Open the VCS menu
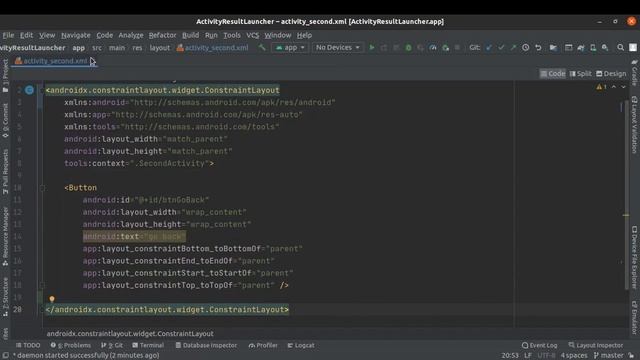 coord(253,36)
